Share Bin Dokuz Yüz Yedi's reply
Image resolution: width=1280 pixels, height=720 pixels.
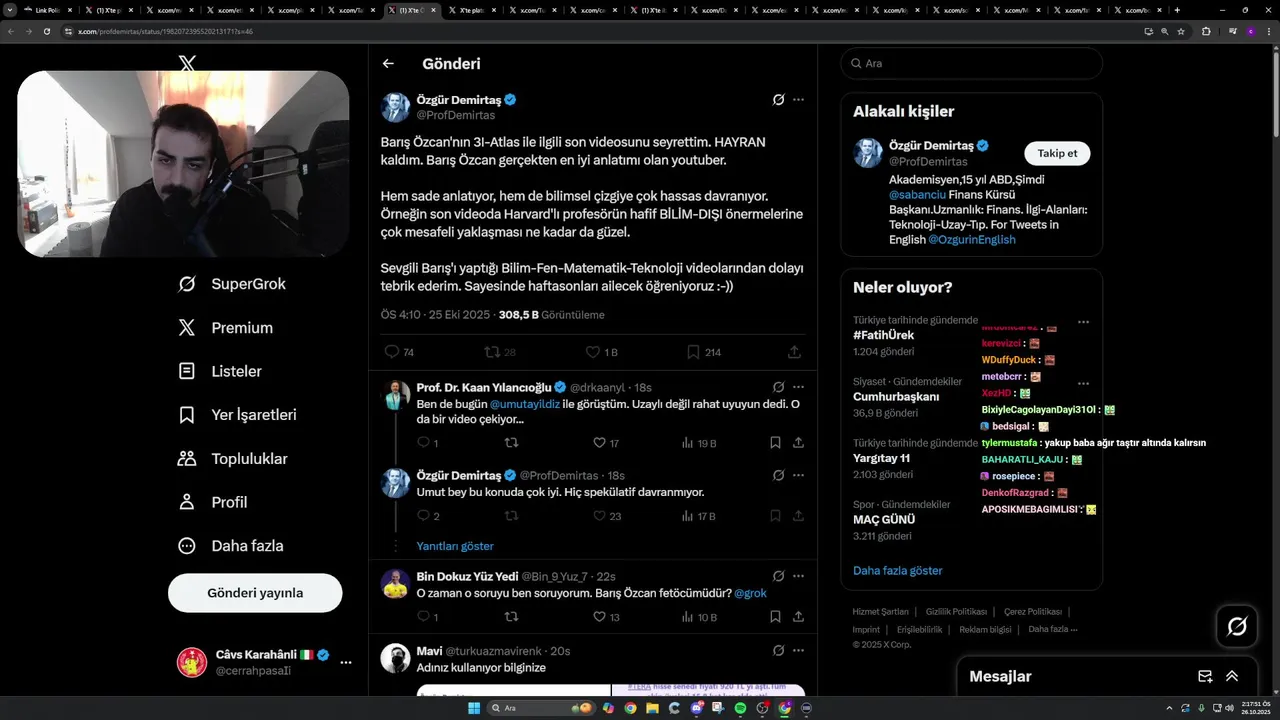(x=798, y=617)
